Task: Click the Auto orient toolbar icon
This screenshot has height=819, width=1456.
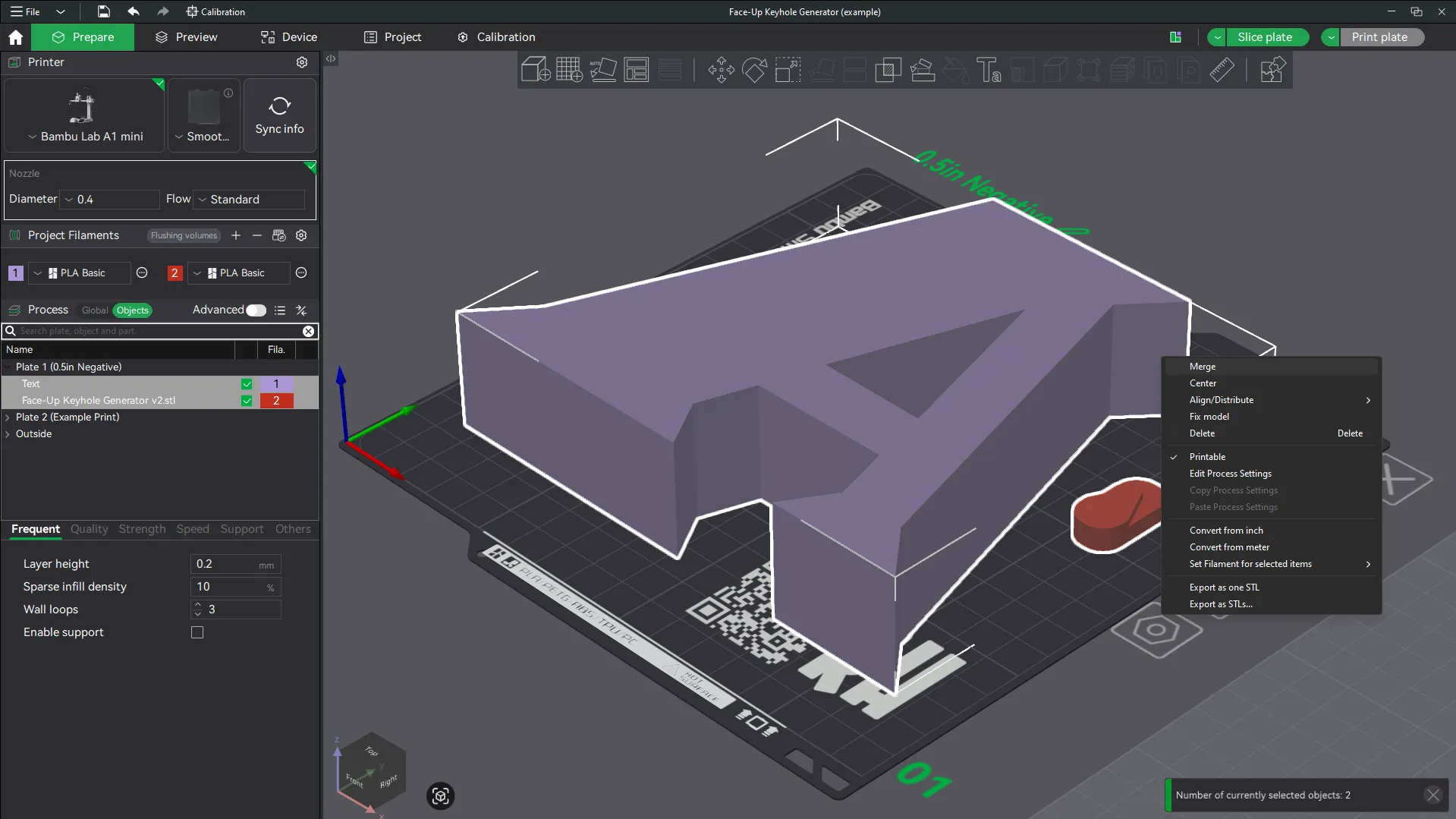Action: [602, 70]
